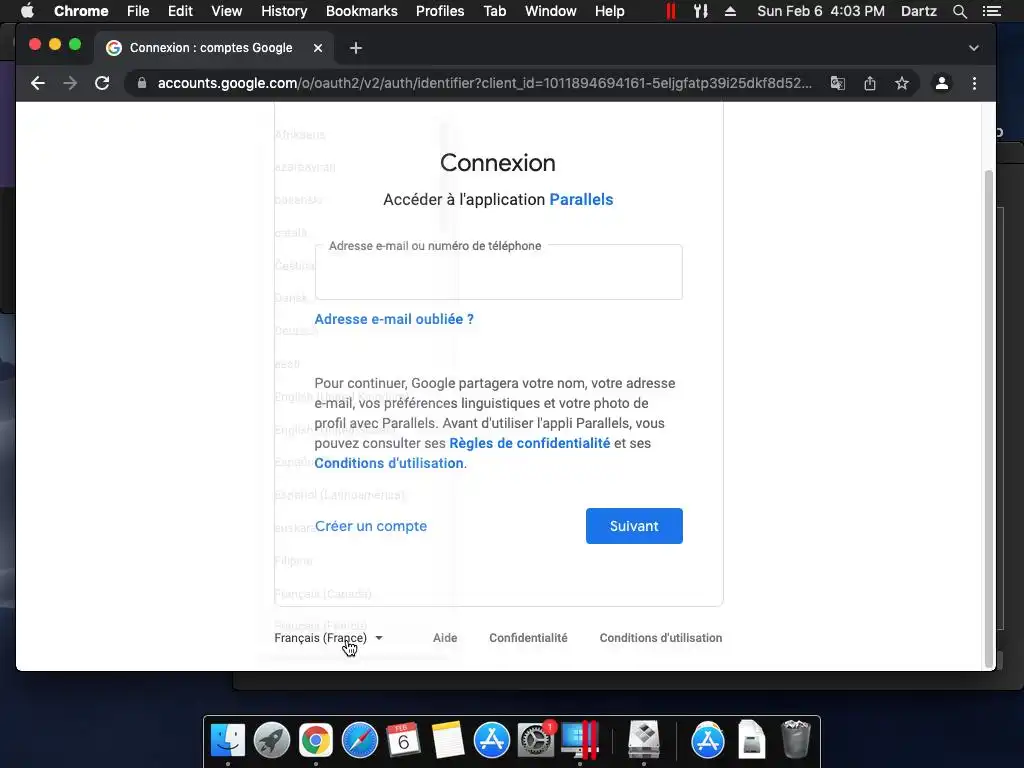Image resolution: width=1024 pixels, height=768 pixels.
Task: Open Spotlight search in the menu bar
Action: pos(959,11)
